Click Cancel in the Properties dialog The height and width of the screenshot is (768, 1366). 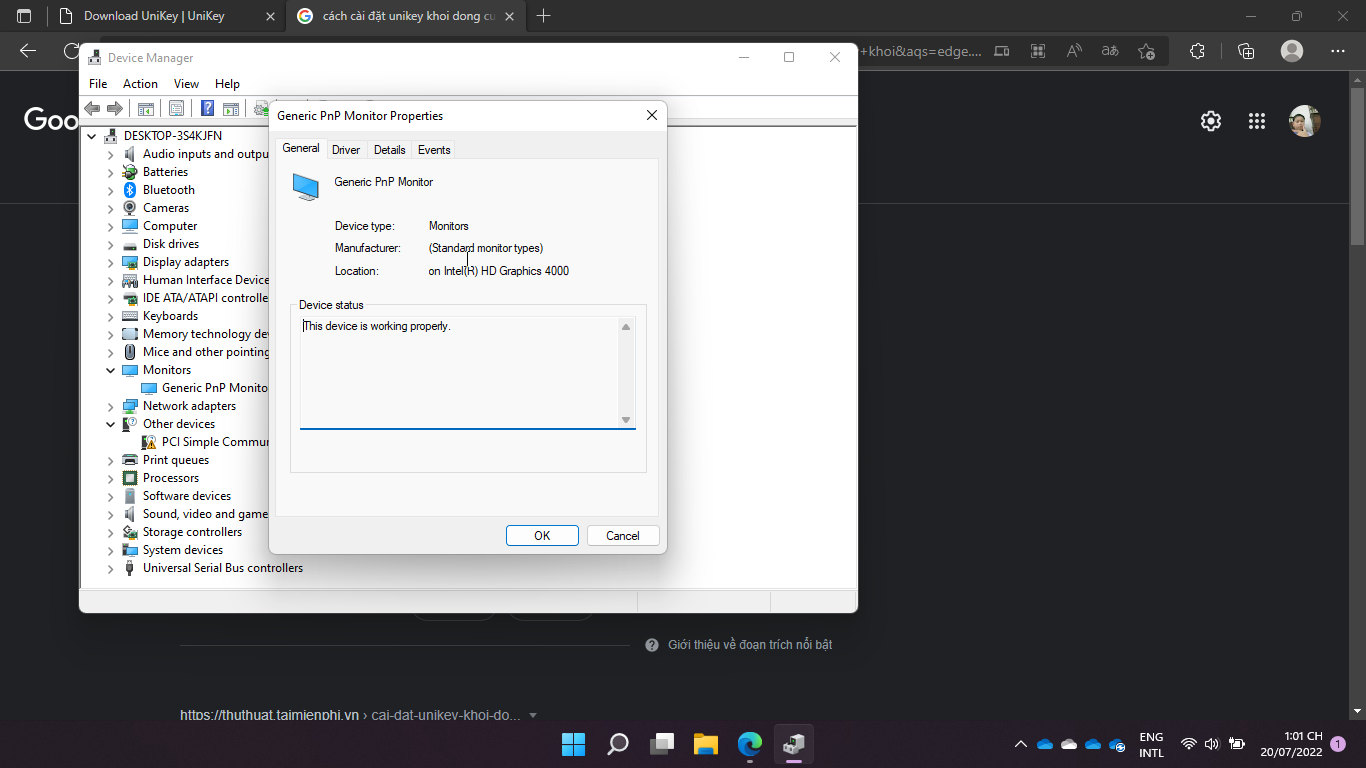tap(622, 536)
